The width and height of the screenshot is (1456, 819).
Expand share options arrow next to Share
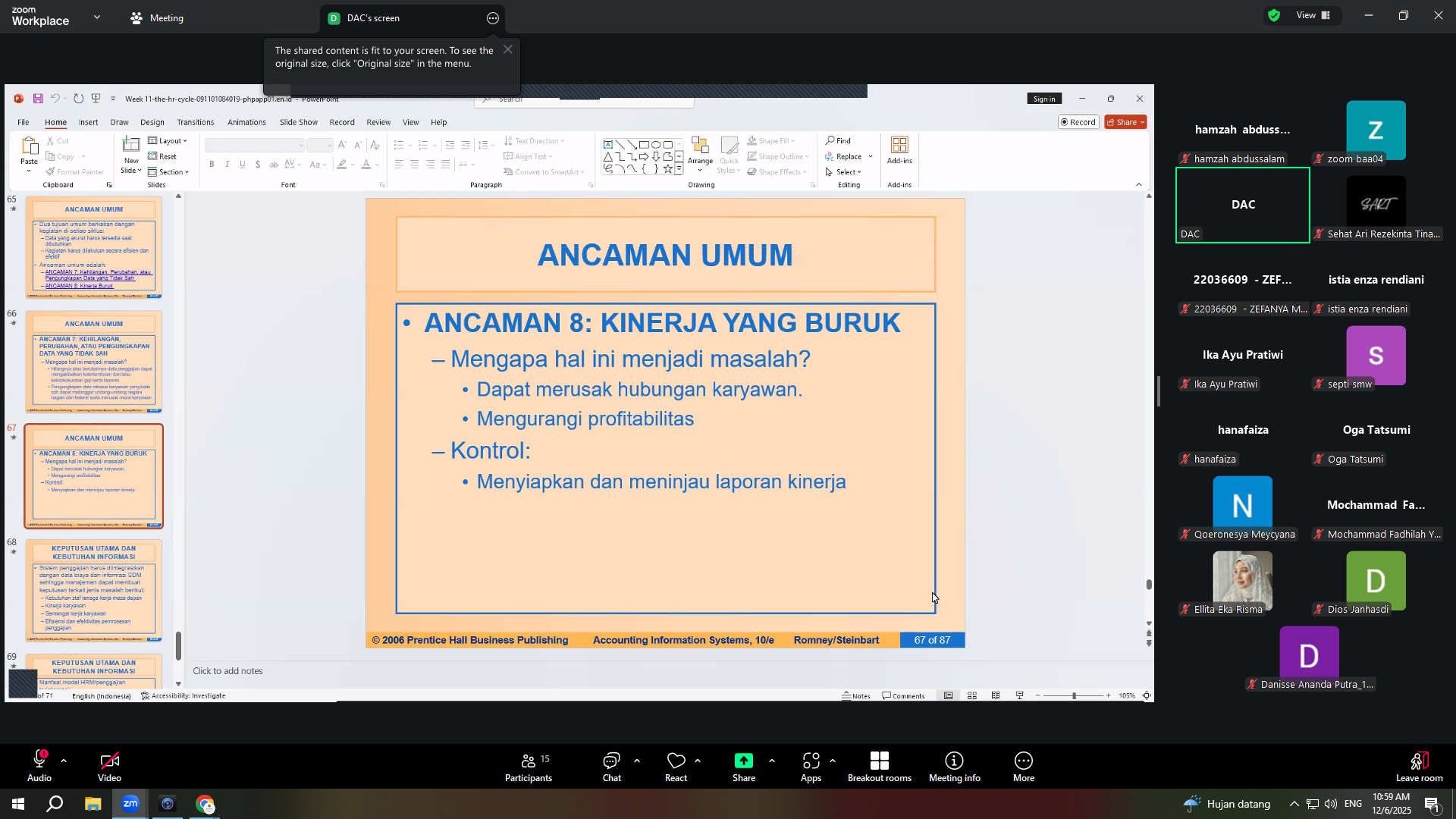tap(772, 761)
